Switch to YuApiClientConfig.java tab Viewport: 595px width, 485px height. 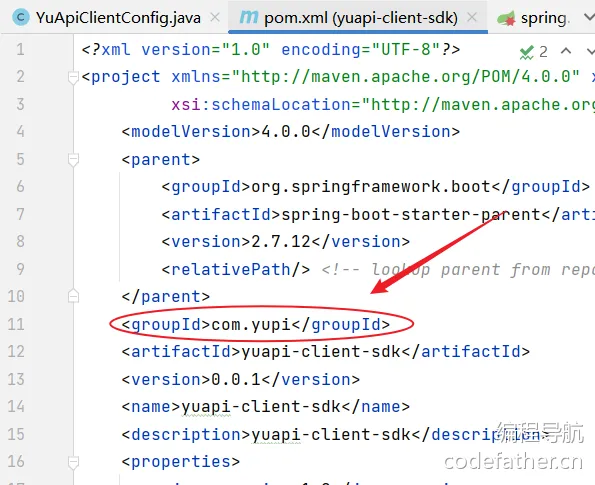pos(118,18)
